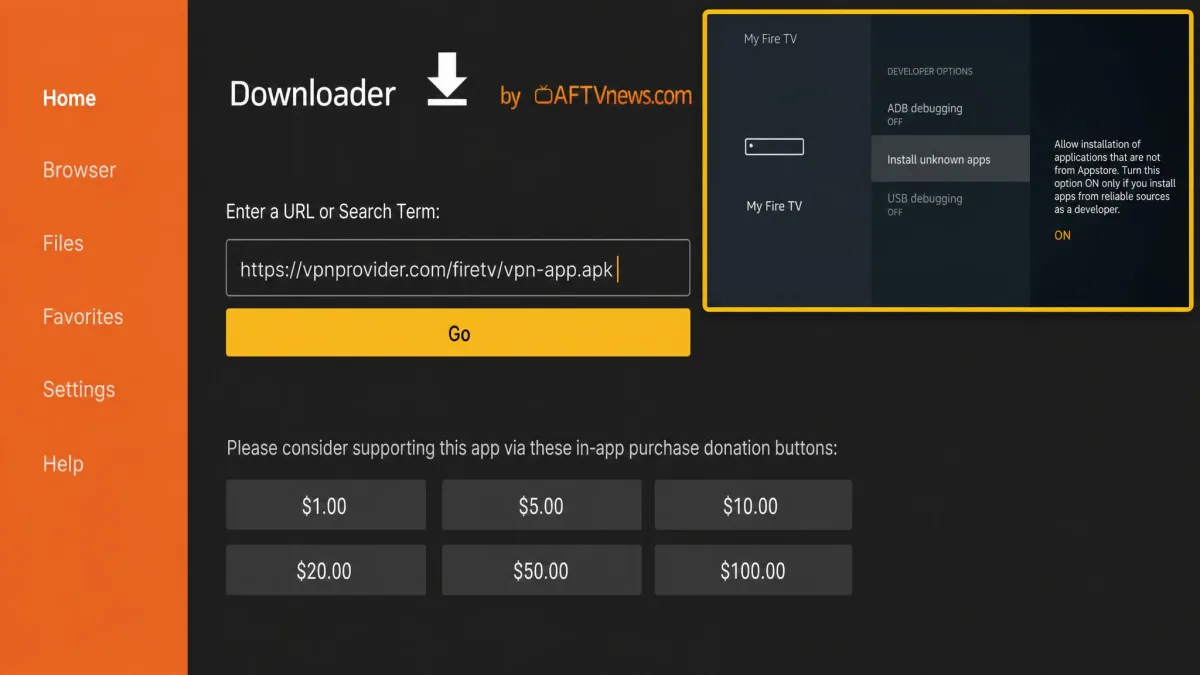Choose the $100.00 donation button
1200x675 pixels.
[753, 570]
